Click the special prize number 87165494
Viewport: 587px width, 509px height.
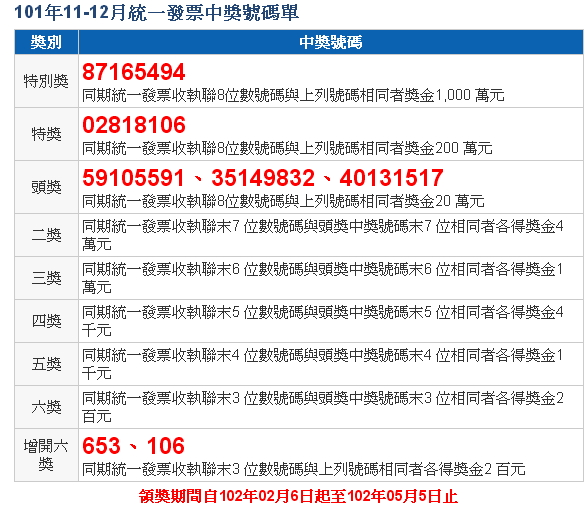134,72
